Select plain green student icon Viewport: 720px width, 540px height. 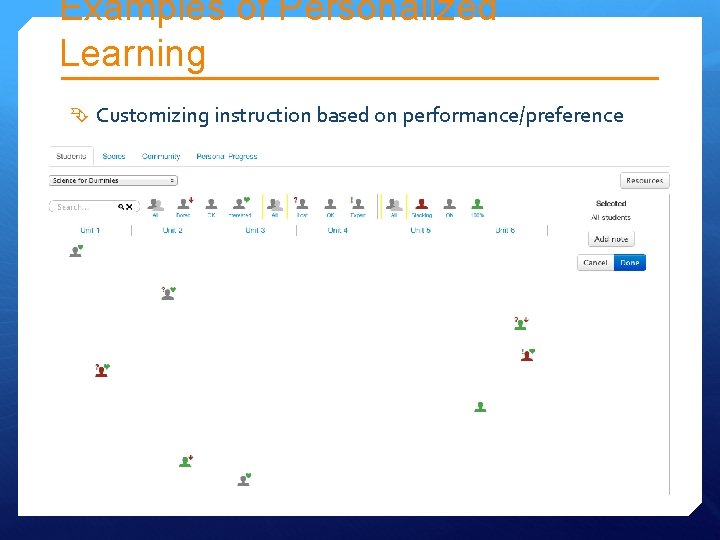coord(480,407)
